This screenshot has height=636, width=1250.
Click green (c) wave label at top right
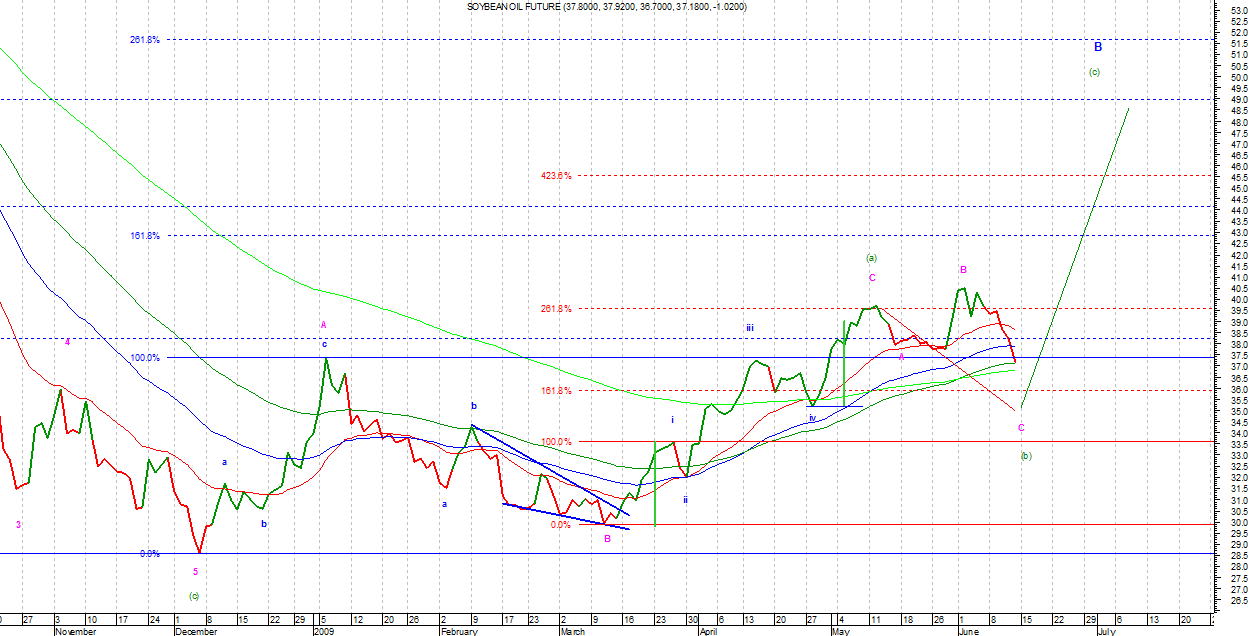[1094, 72]
